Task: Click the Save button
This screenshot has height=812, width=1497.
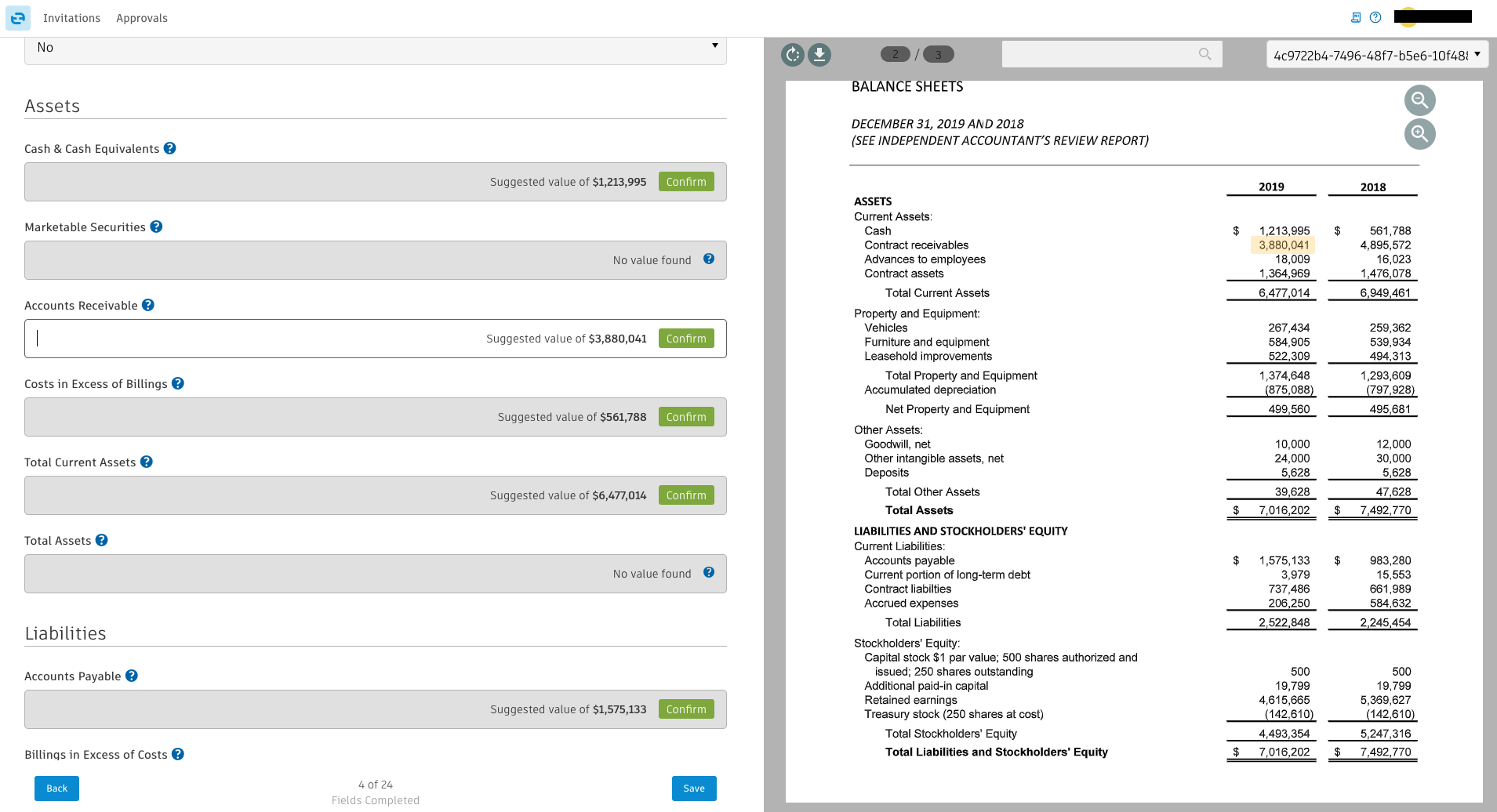Action: [693, 788]
